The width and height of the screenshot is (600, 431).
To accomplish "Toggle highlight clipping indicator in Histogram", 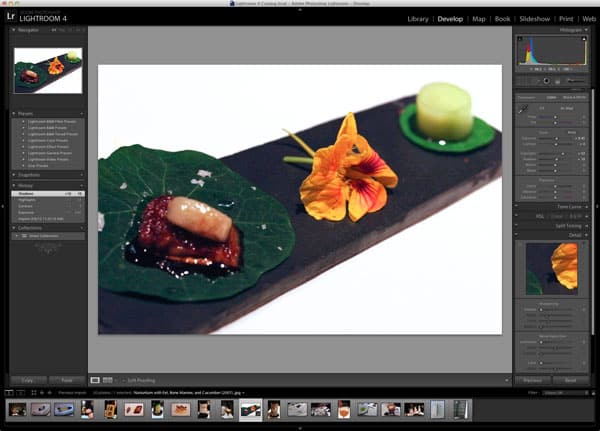I will click(584, 40).
